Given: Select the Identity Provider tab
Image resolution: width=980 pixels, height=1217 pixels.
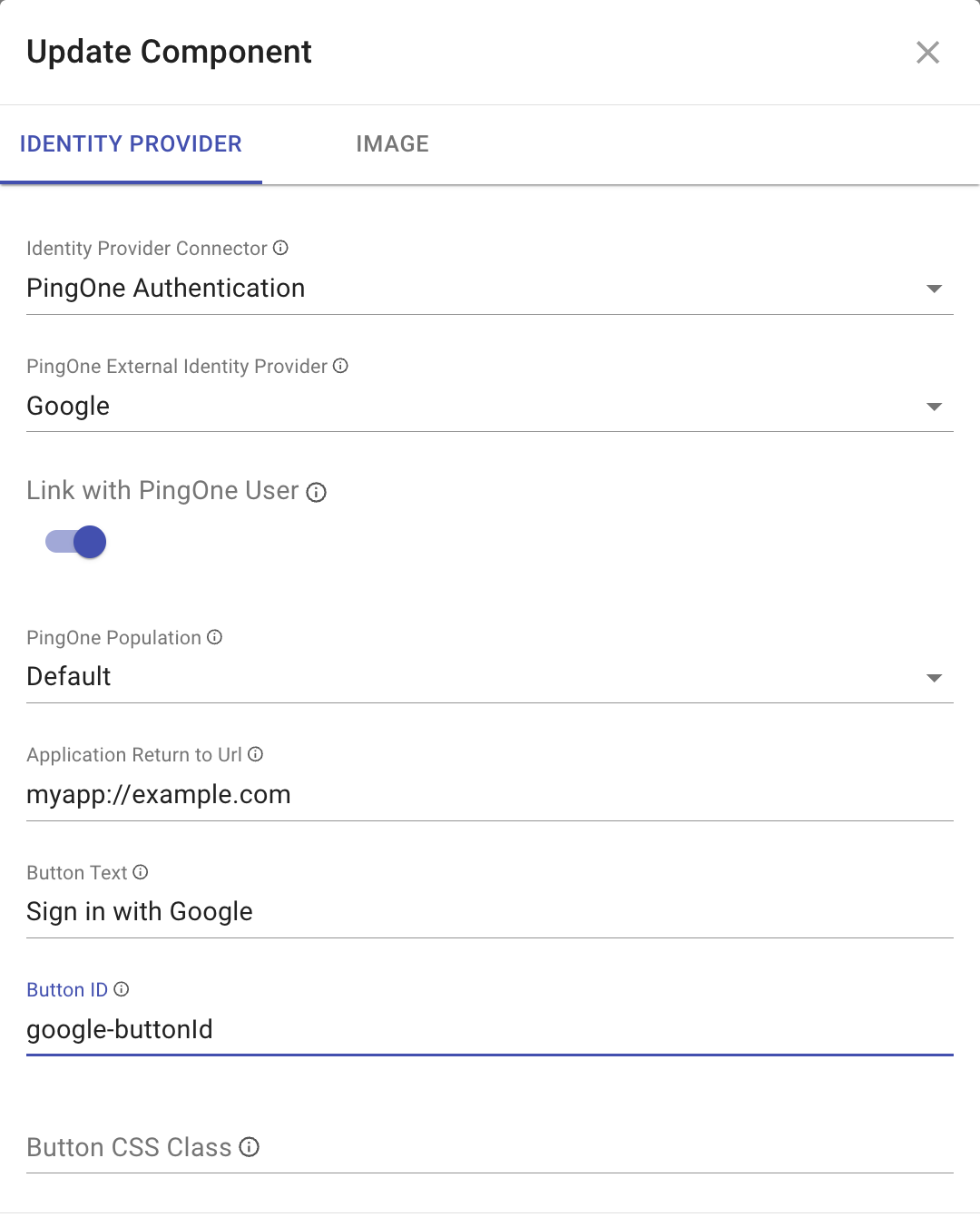Looking at the screenshot, I should pos(131,144).
